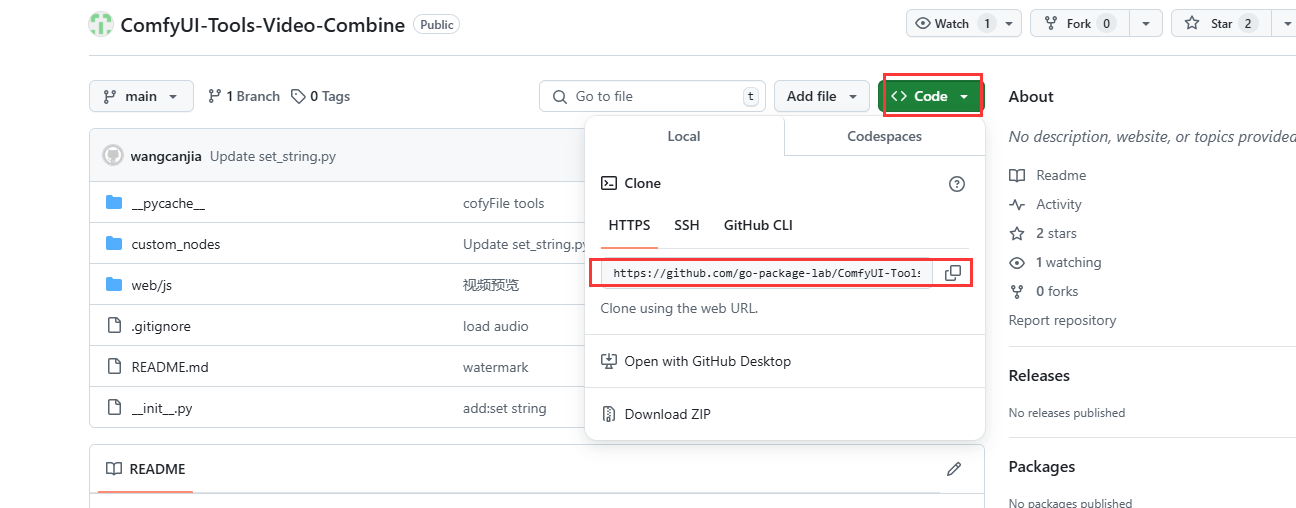This screenshot has height=508, width=1296.
Task: Open the main branch selector dropdown
Action: (140, 96)
